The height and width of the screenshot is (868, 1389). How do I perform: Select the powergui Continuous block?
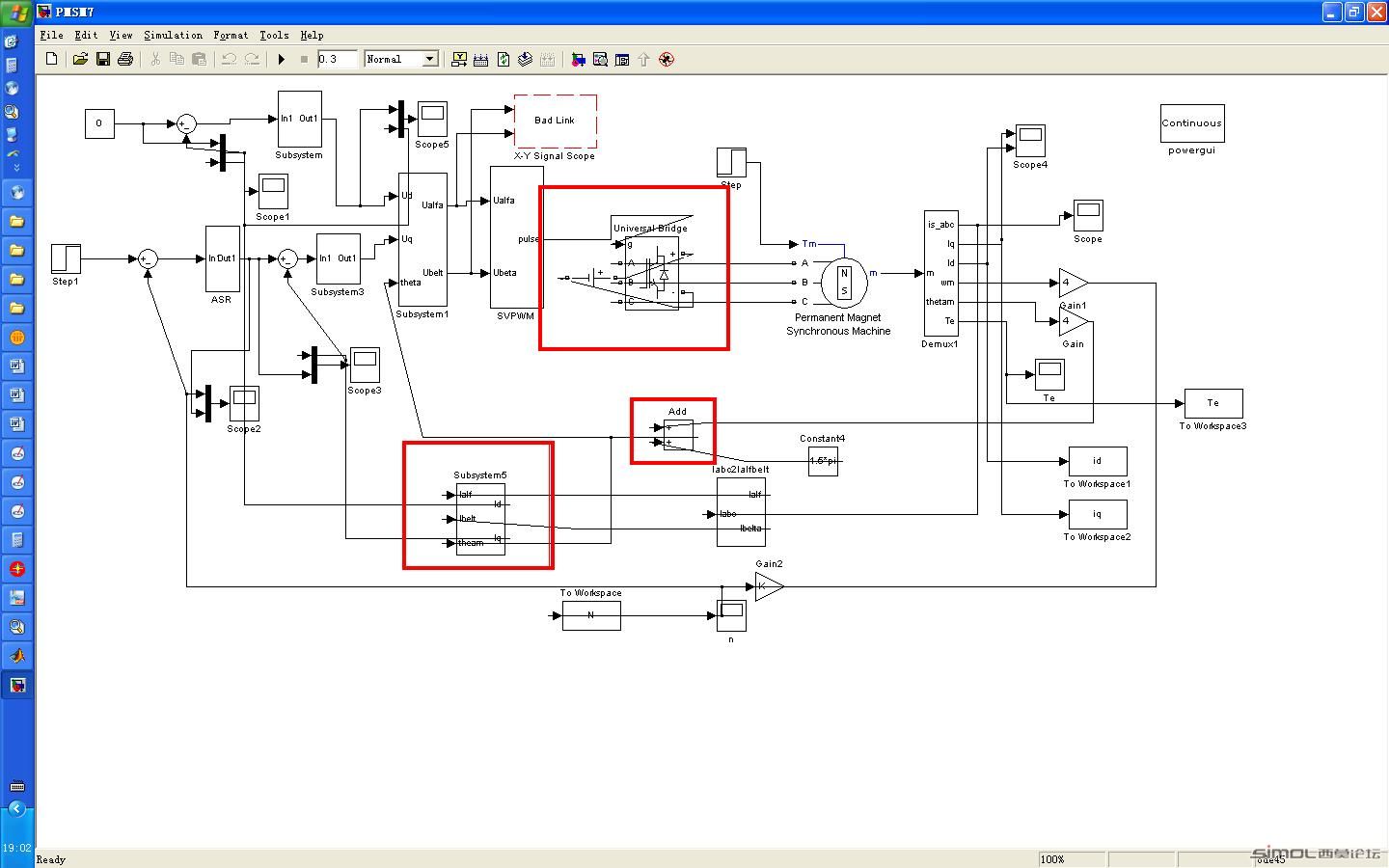pyautogui.click(x=1192, y=123)
